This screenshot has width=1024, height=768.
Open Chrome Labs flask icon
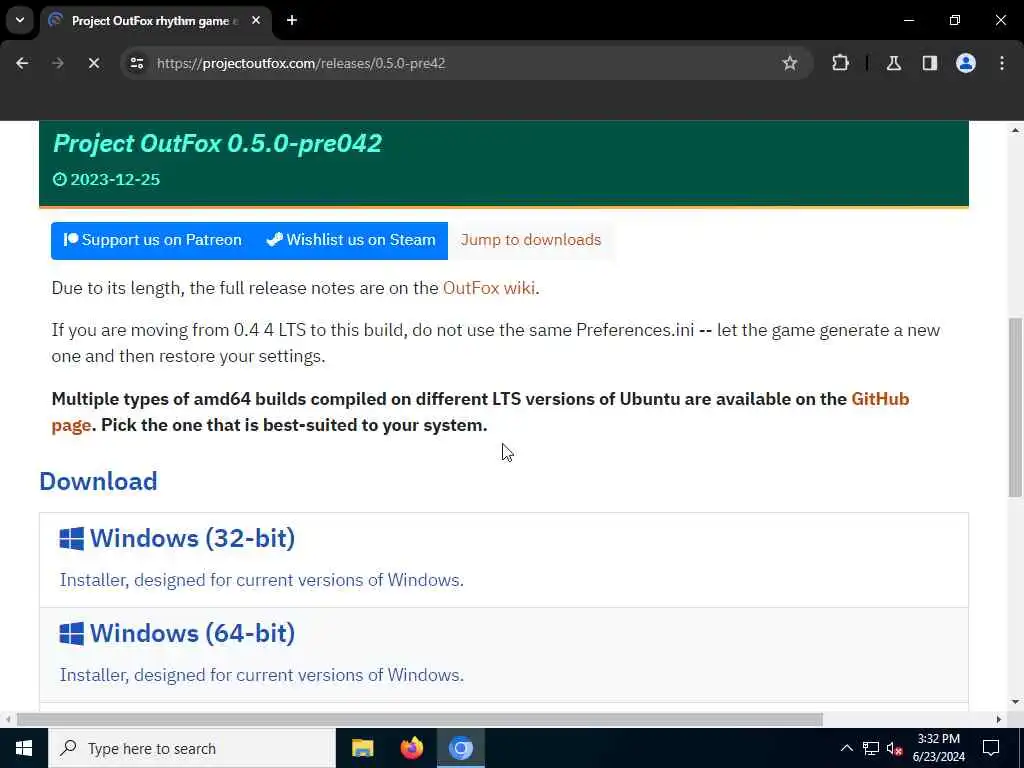click(894, 63)
